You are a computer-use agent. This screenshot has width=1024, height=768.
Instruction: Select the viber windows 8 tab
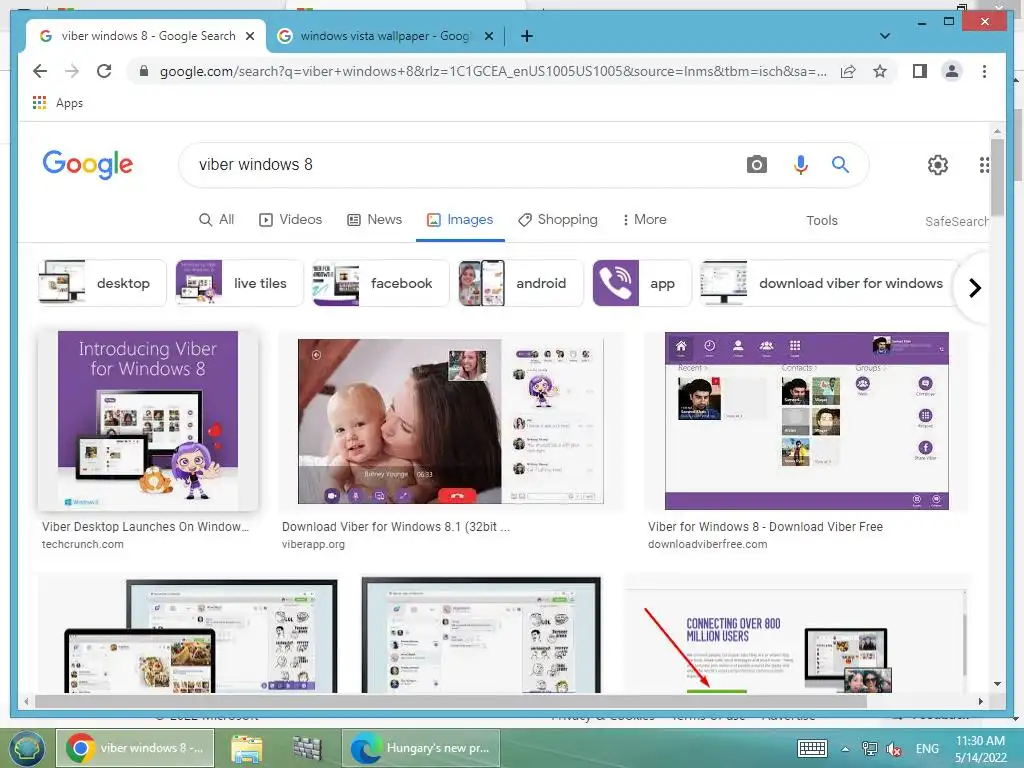click(146, 36)
